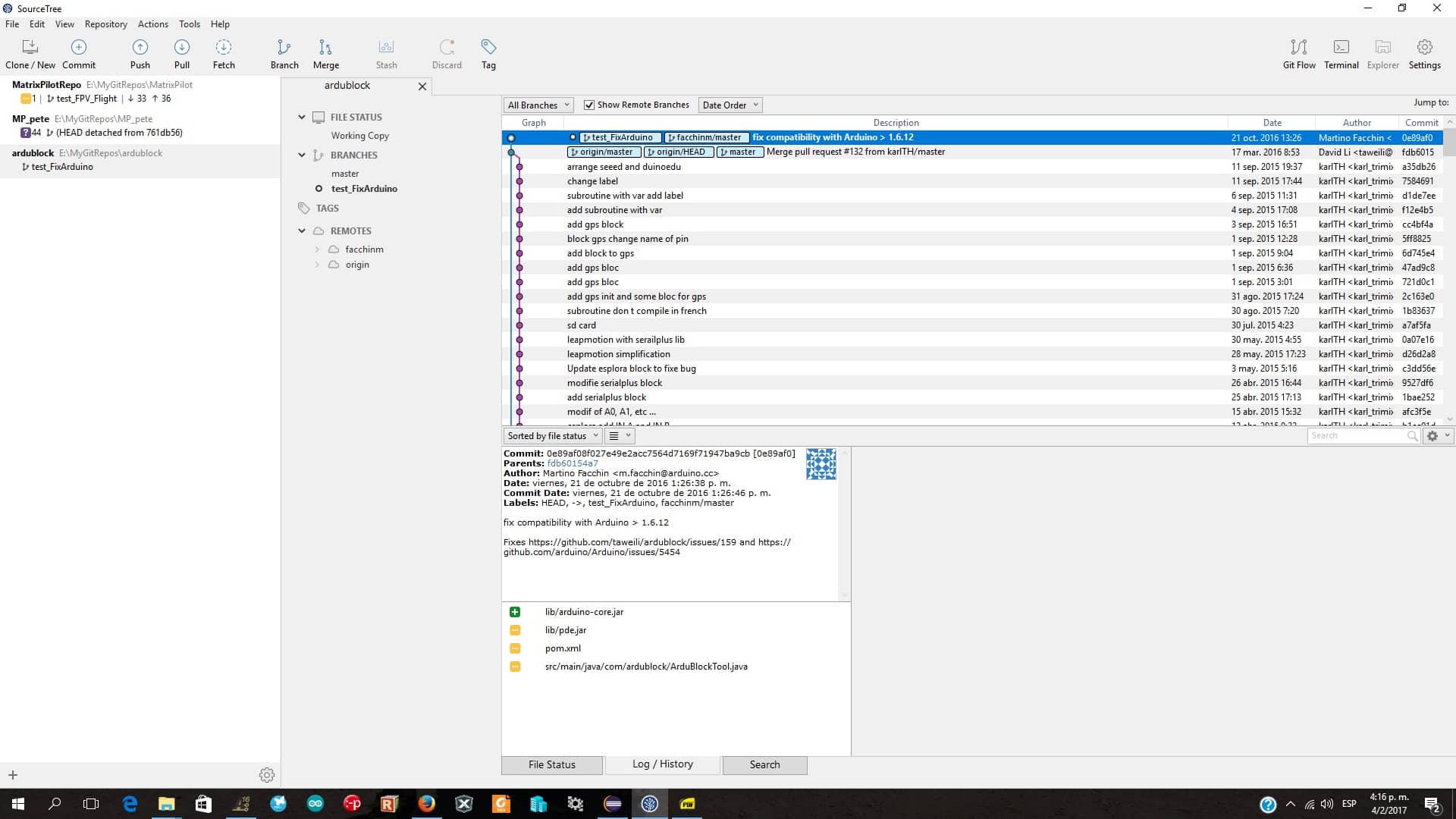
Task: Click the commit author avatar image
Action: click(821, 464)
